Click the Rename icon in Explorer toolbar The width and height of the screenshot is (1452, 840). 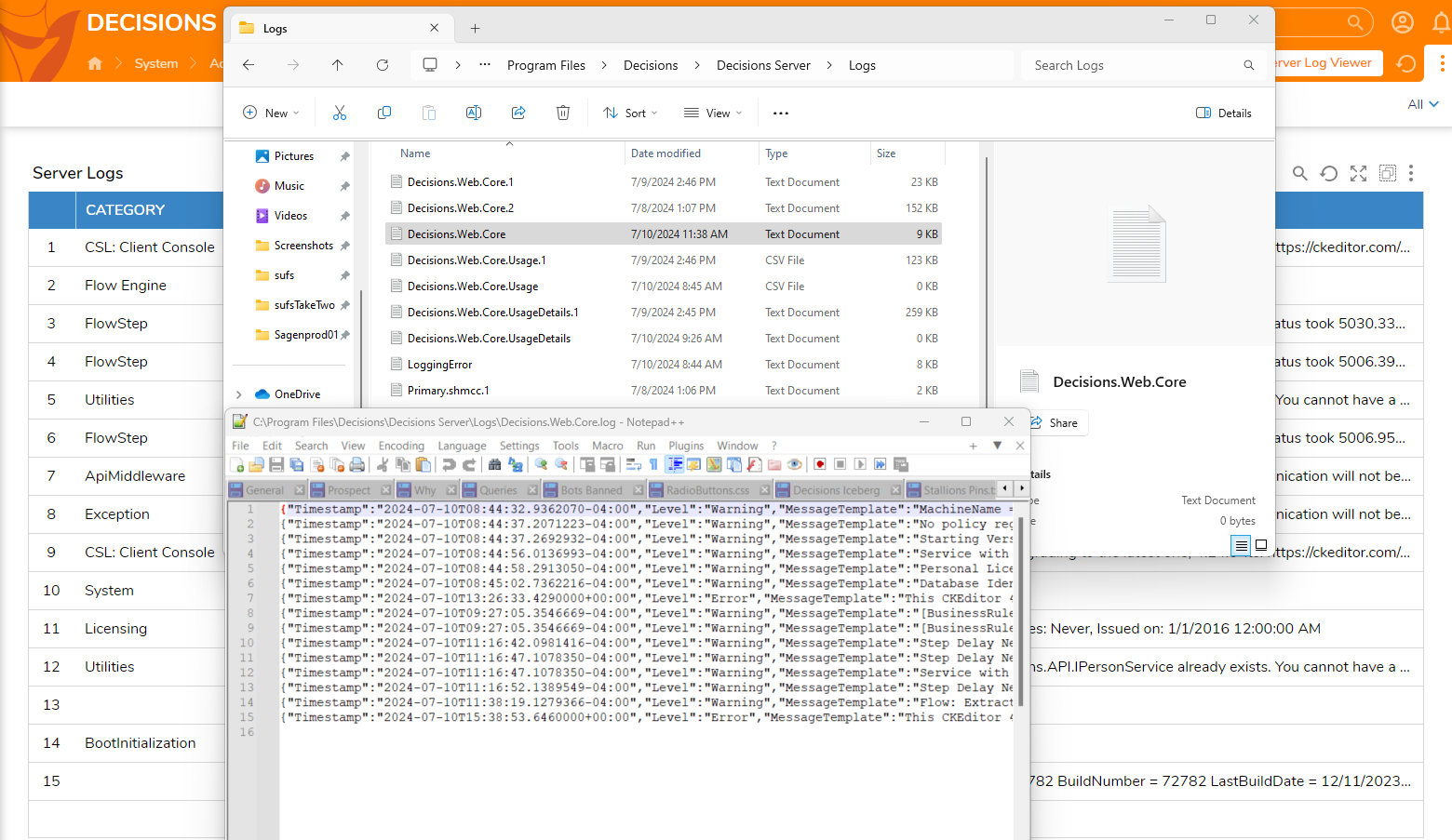[x=474, y=113]
